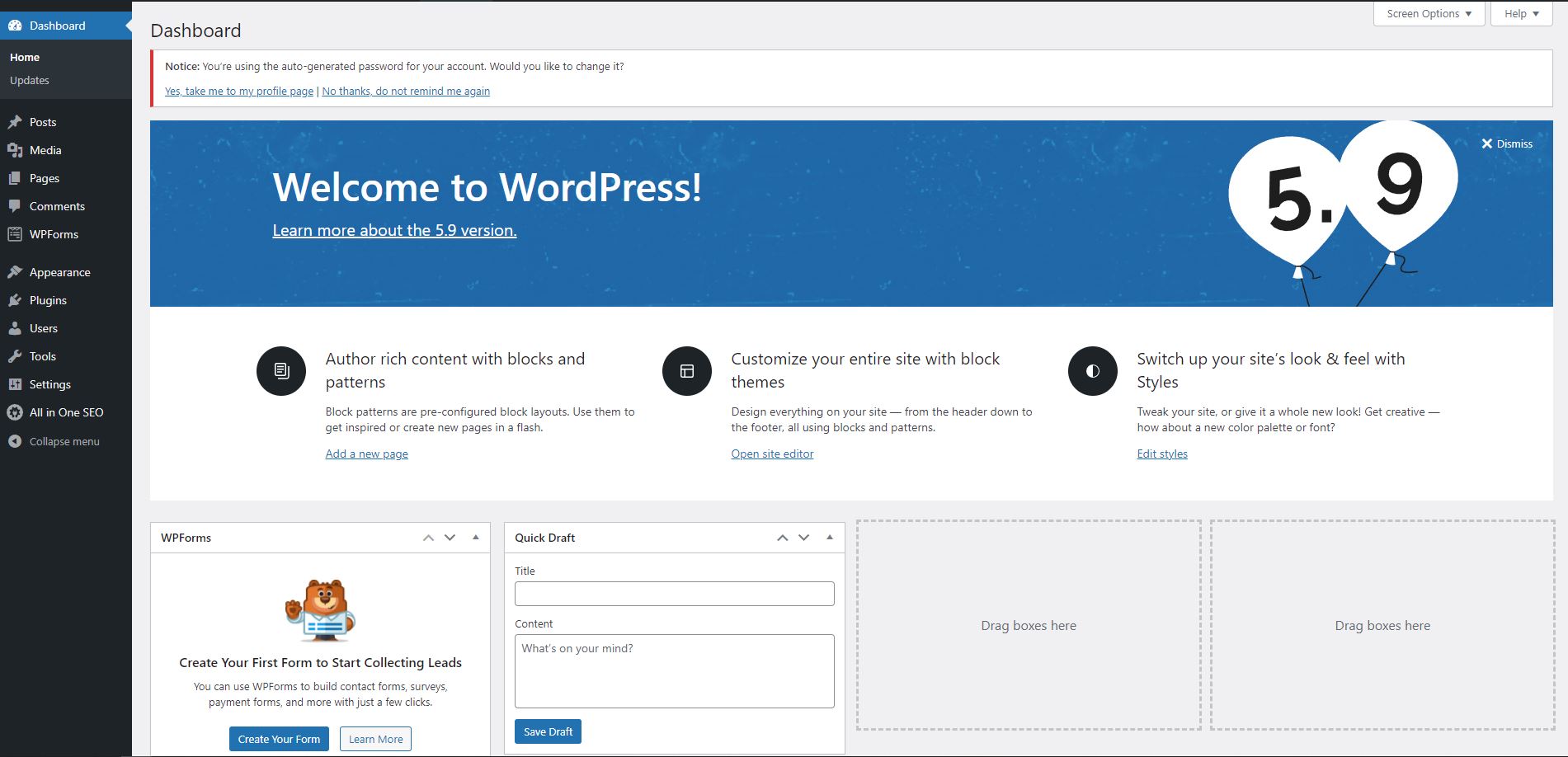
Task: Click the Dashboard gauge icon in sidebar
Action: [x=15, y=26]
